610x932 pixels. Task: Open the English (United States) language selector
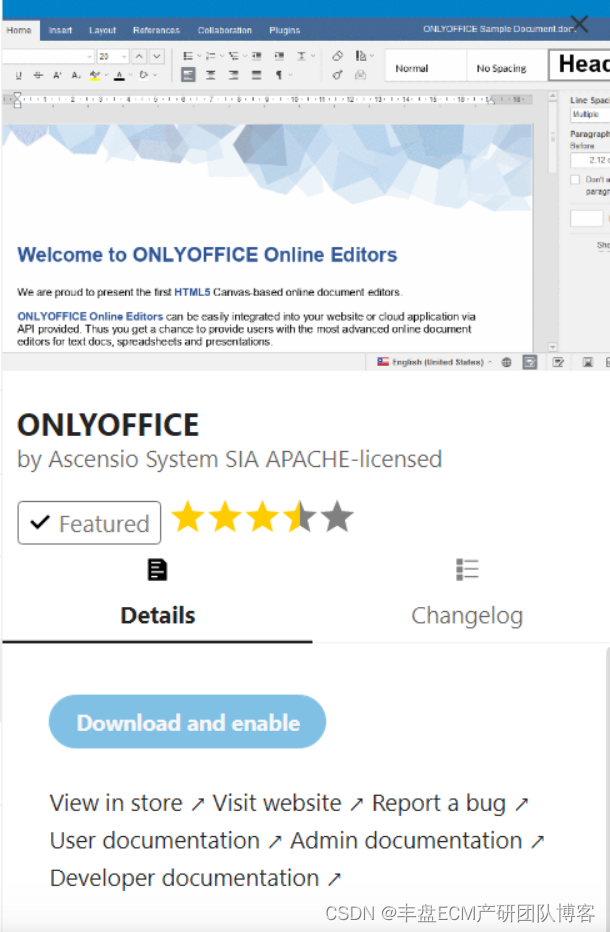[435, 362]
